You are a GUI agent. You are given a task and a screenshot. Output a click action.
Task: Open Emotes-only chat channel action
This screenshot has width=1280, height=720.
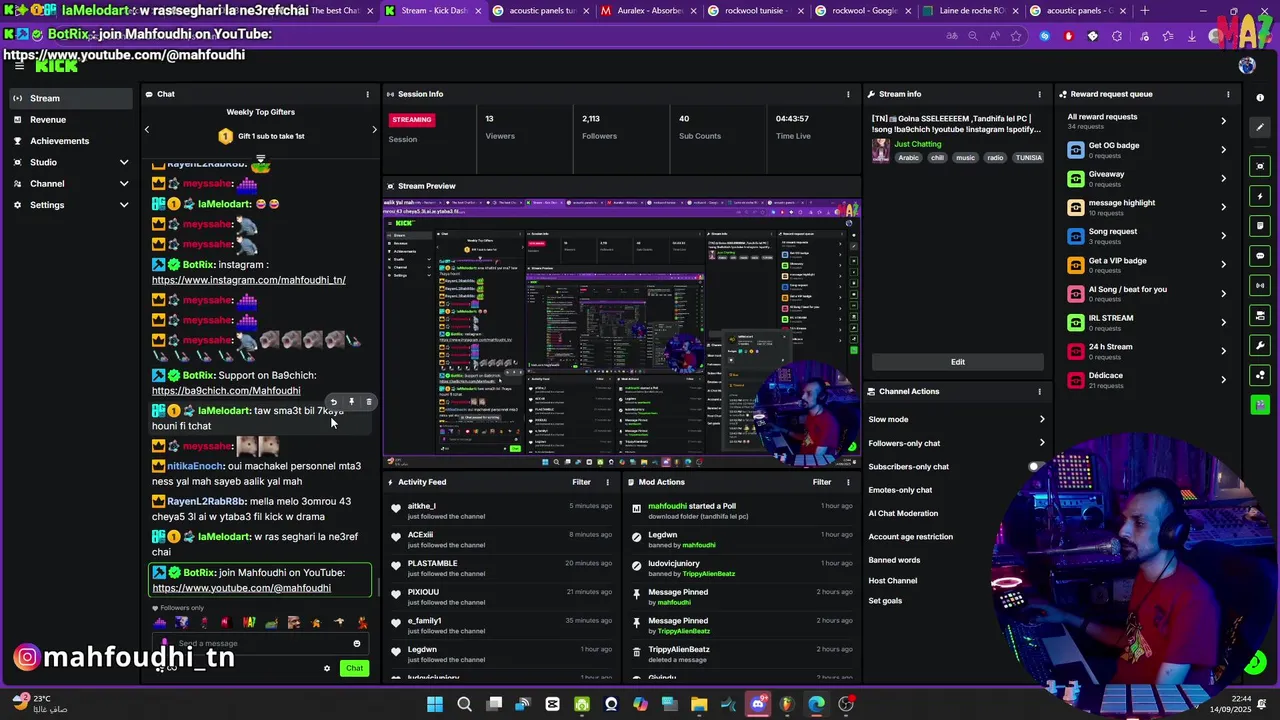point(900,490)
